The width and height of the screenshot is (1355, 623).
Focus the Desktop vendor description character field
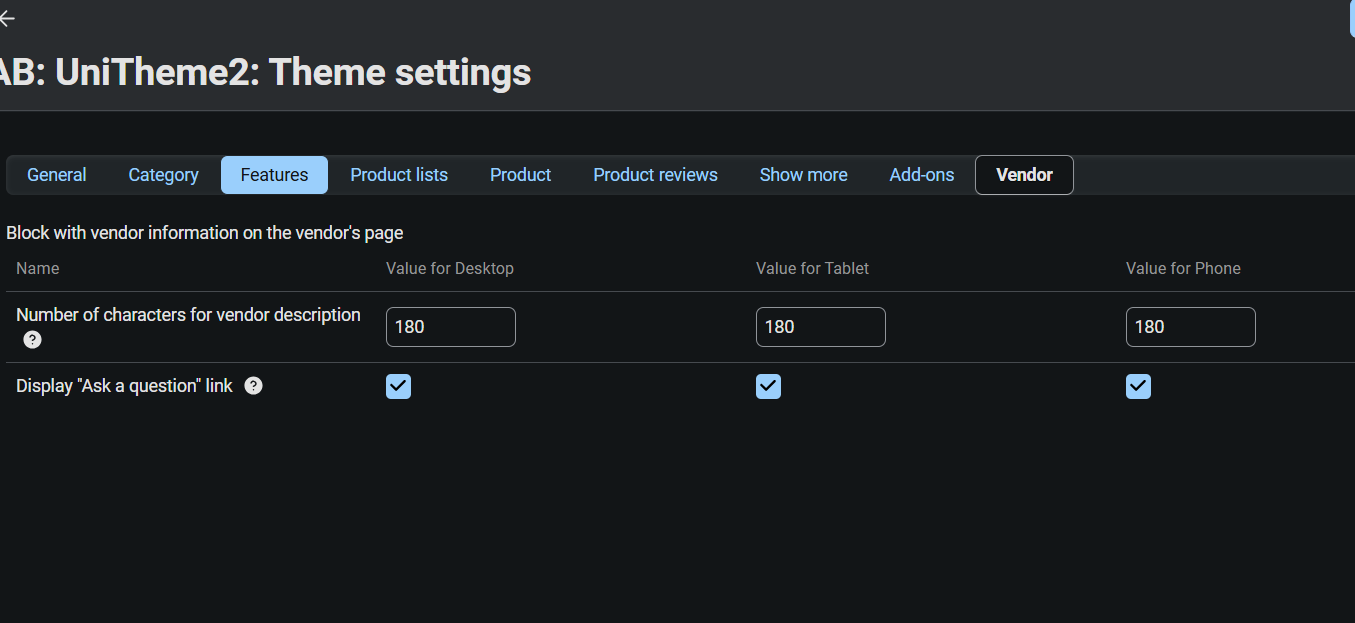(450, 327)
